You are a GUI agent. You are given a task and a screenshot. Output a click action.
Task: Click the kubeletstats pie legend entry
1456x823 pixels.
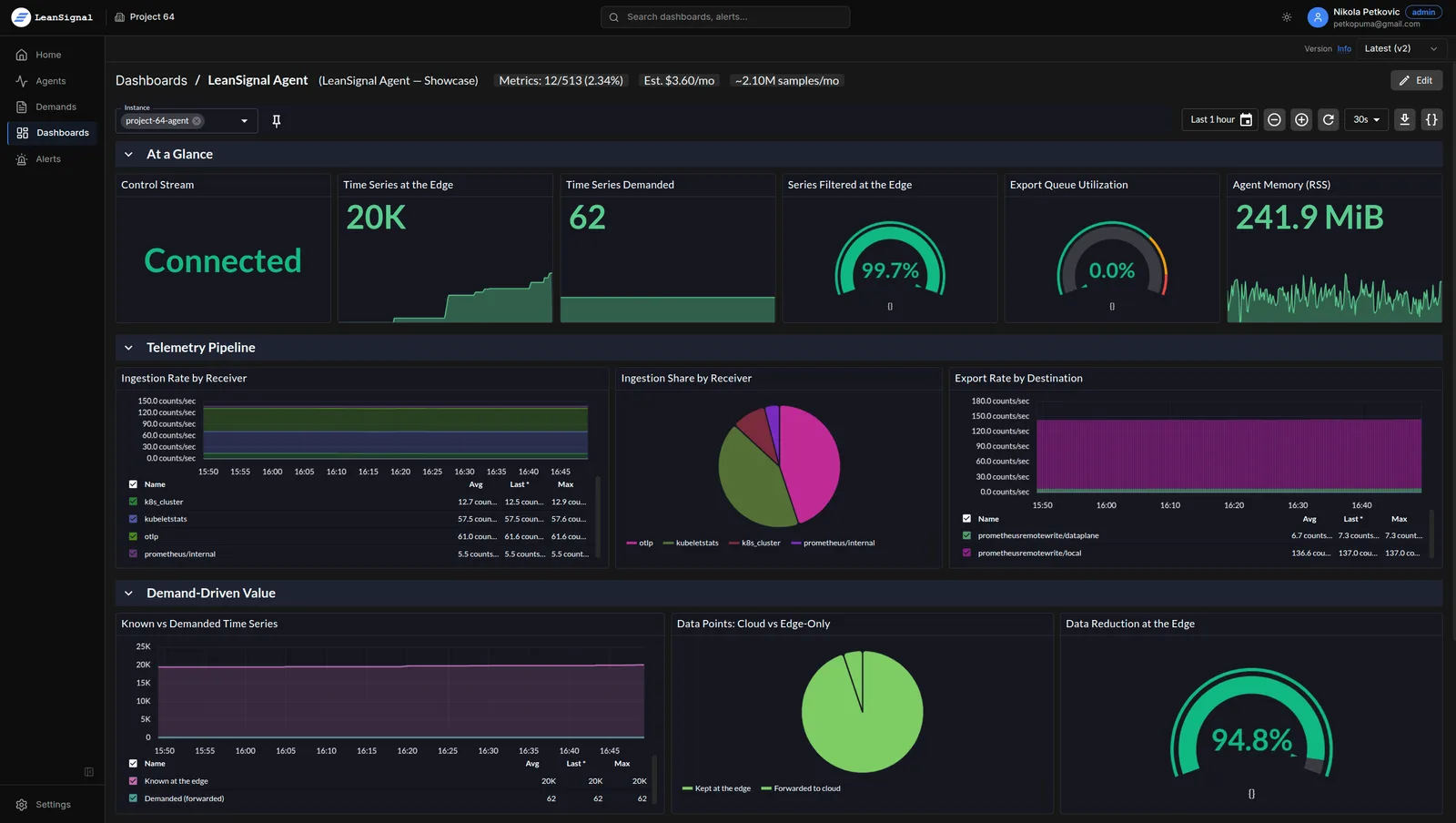coord(691,544)
